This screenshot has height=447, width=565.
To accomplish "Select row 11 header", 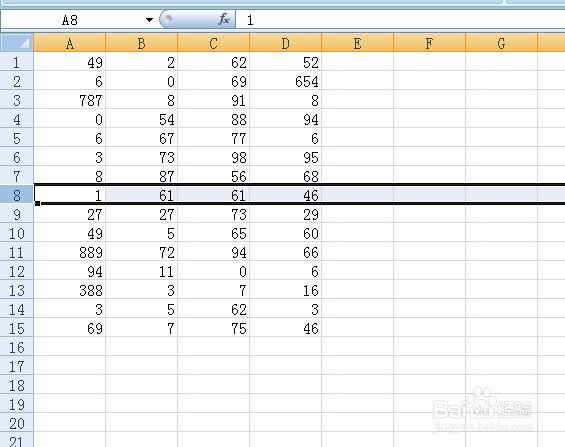I will point(17,252).
